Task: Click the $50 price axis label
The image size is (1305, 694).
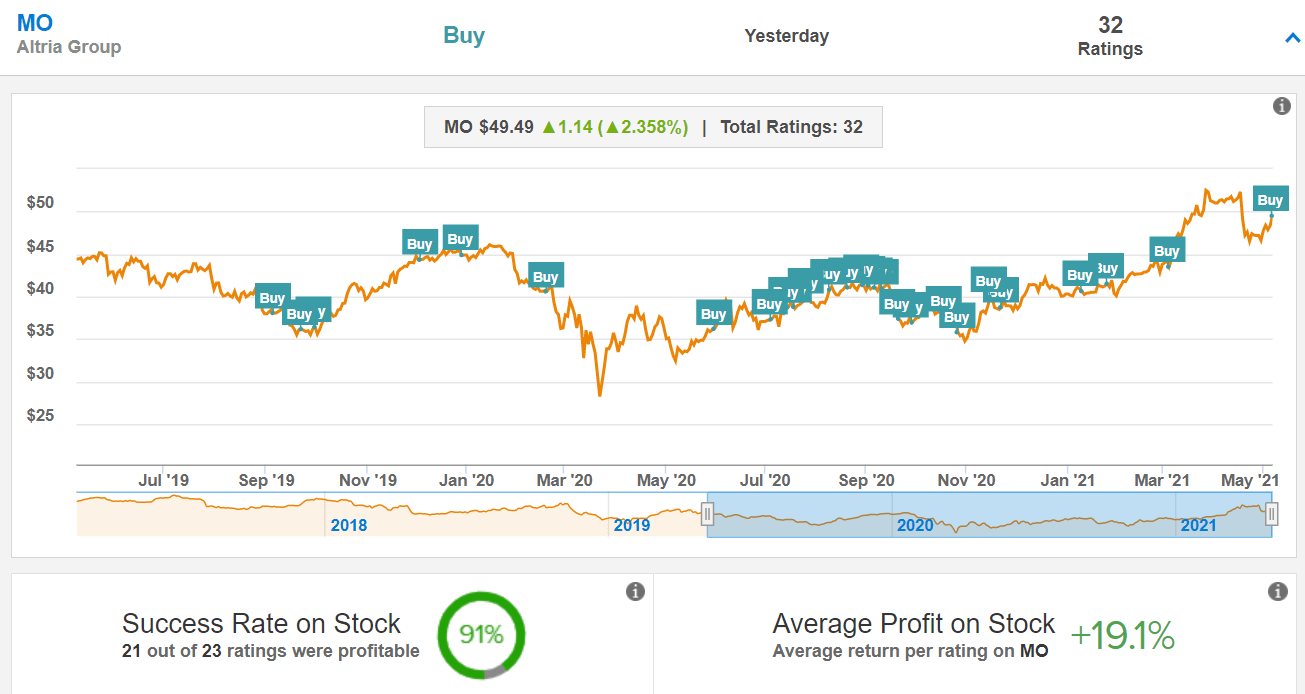Action: click(x=41, y=204)
